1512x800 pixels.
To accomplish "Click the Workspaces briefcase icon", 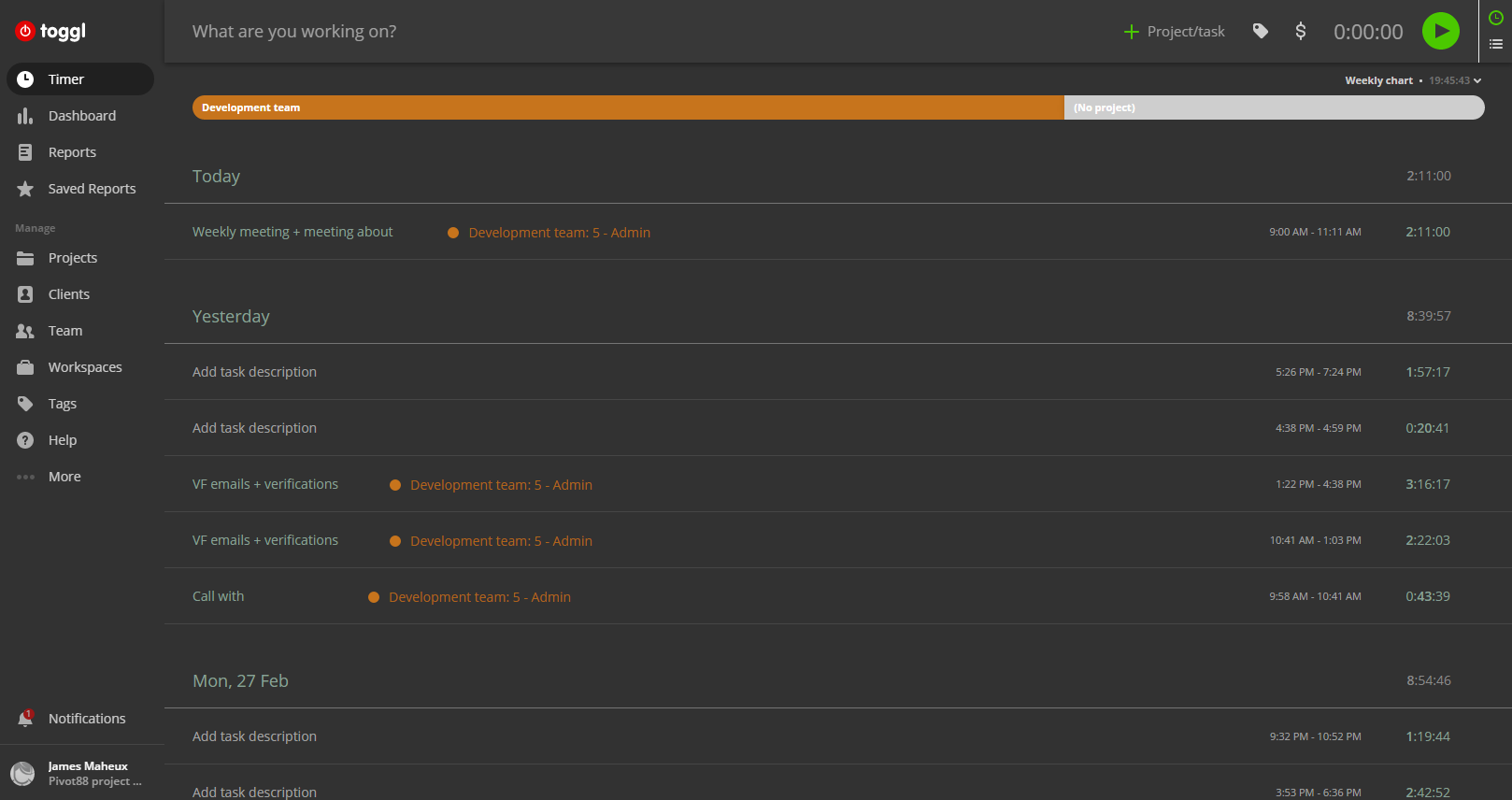I will coord(25,367).
